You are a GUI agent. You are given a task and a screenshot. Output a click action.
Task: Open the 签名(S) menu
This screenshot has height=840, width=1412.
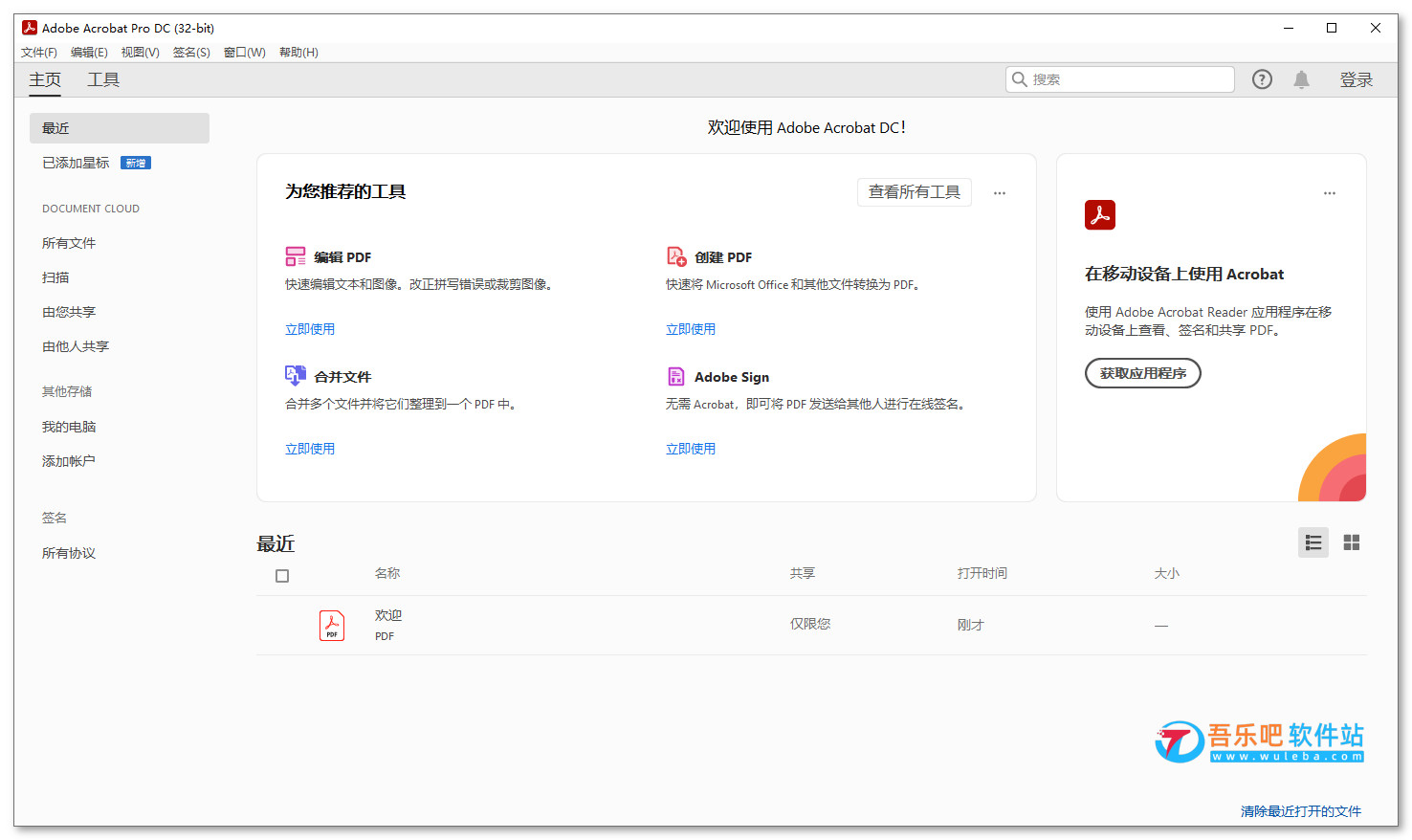[191, 53]
